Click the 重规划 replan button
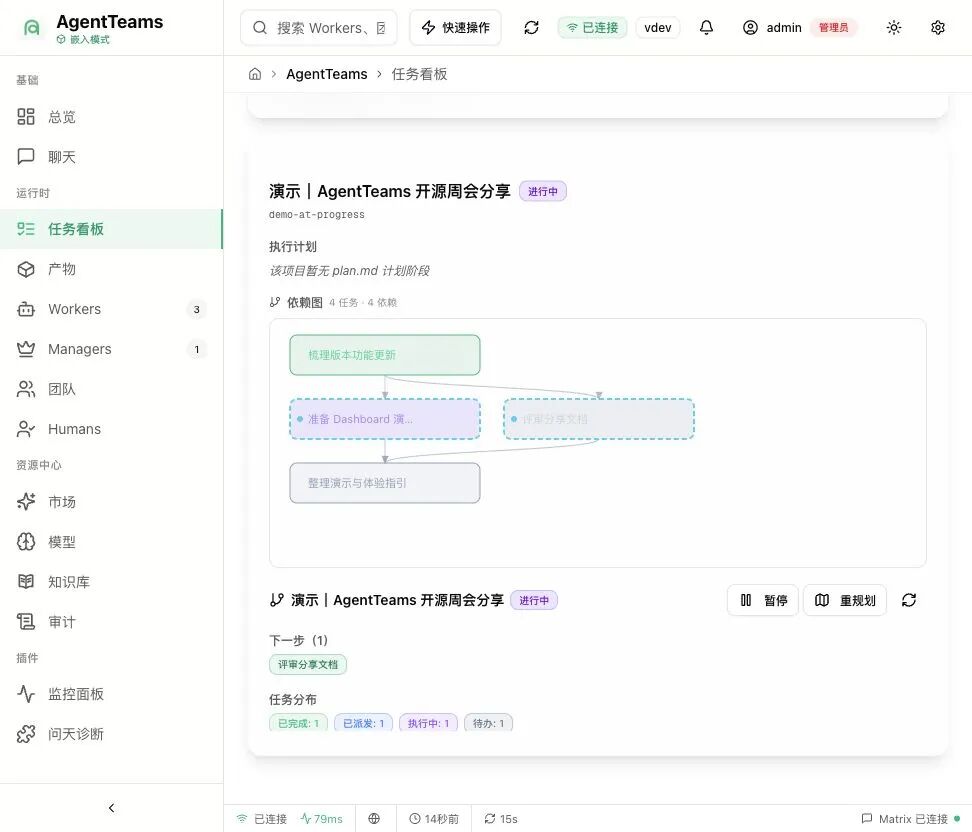This screenshot has height=832, width=972. tap(845, 600)
